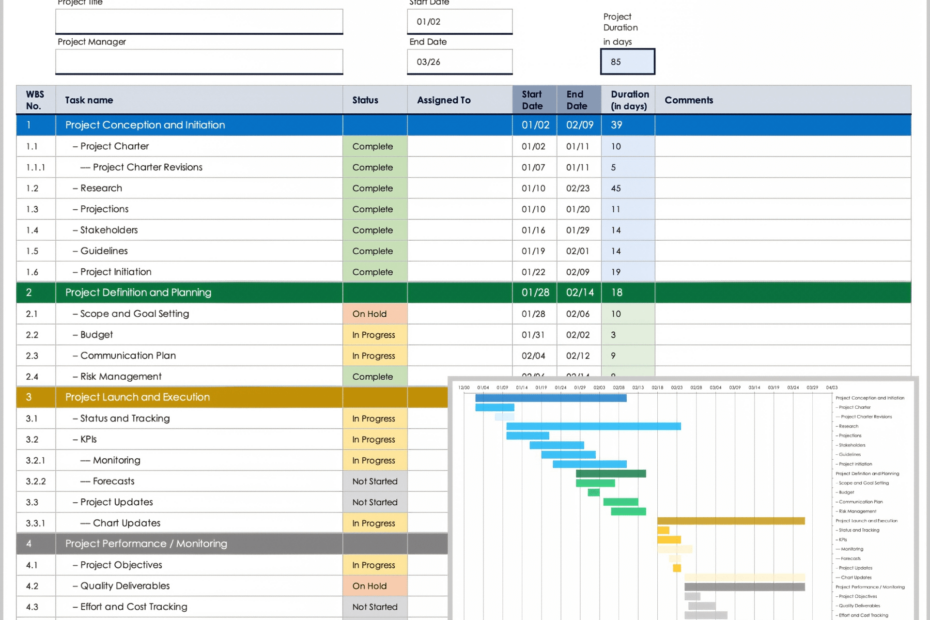Click the empty Project Manager input field
Viewport: 930px width, 620px height.
[199, 62]
